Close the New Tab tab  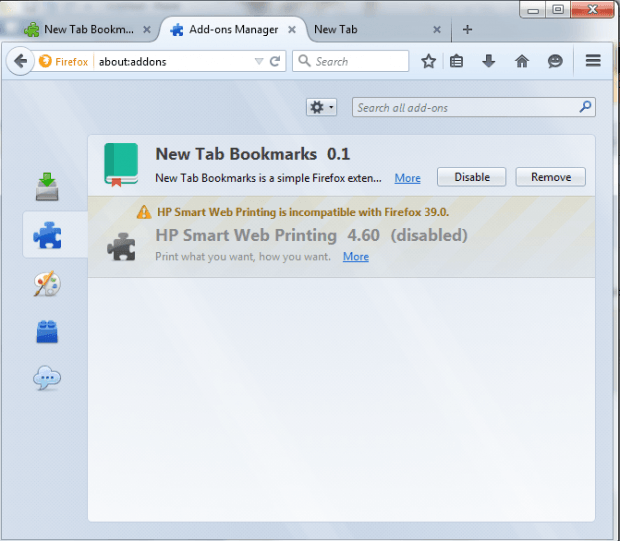[x=437, y=30]
